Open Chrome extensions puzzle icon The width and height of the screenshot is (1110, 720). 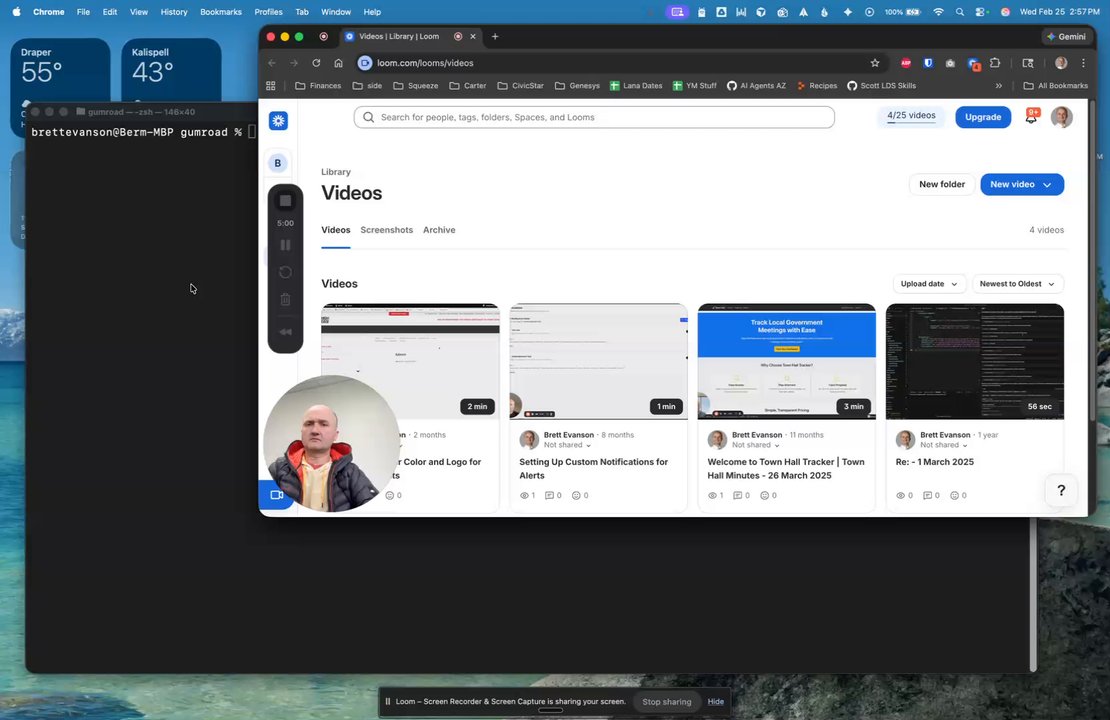tap(995, 63)
